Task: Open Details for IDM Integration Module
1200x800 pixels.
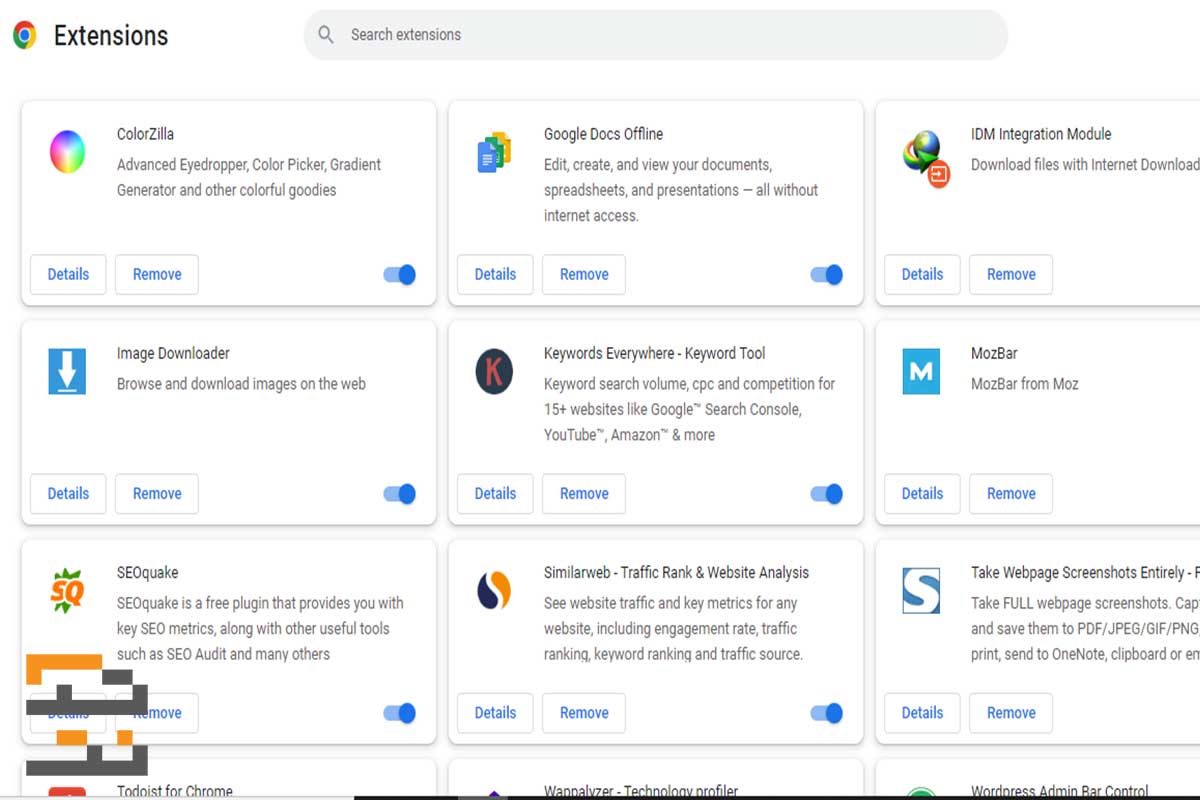Action: pyautogui.click(x=922, y=274)
